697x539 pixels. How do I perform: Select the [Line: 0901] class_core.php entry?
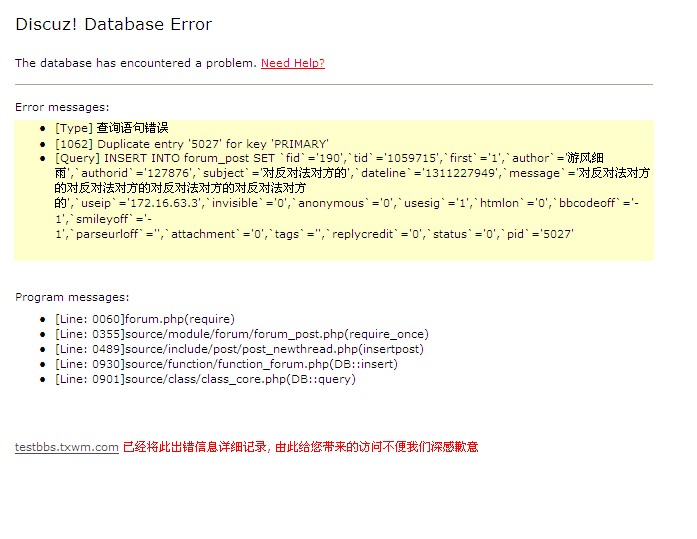click(205, 379)
